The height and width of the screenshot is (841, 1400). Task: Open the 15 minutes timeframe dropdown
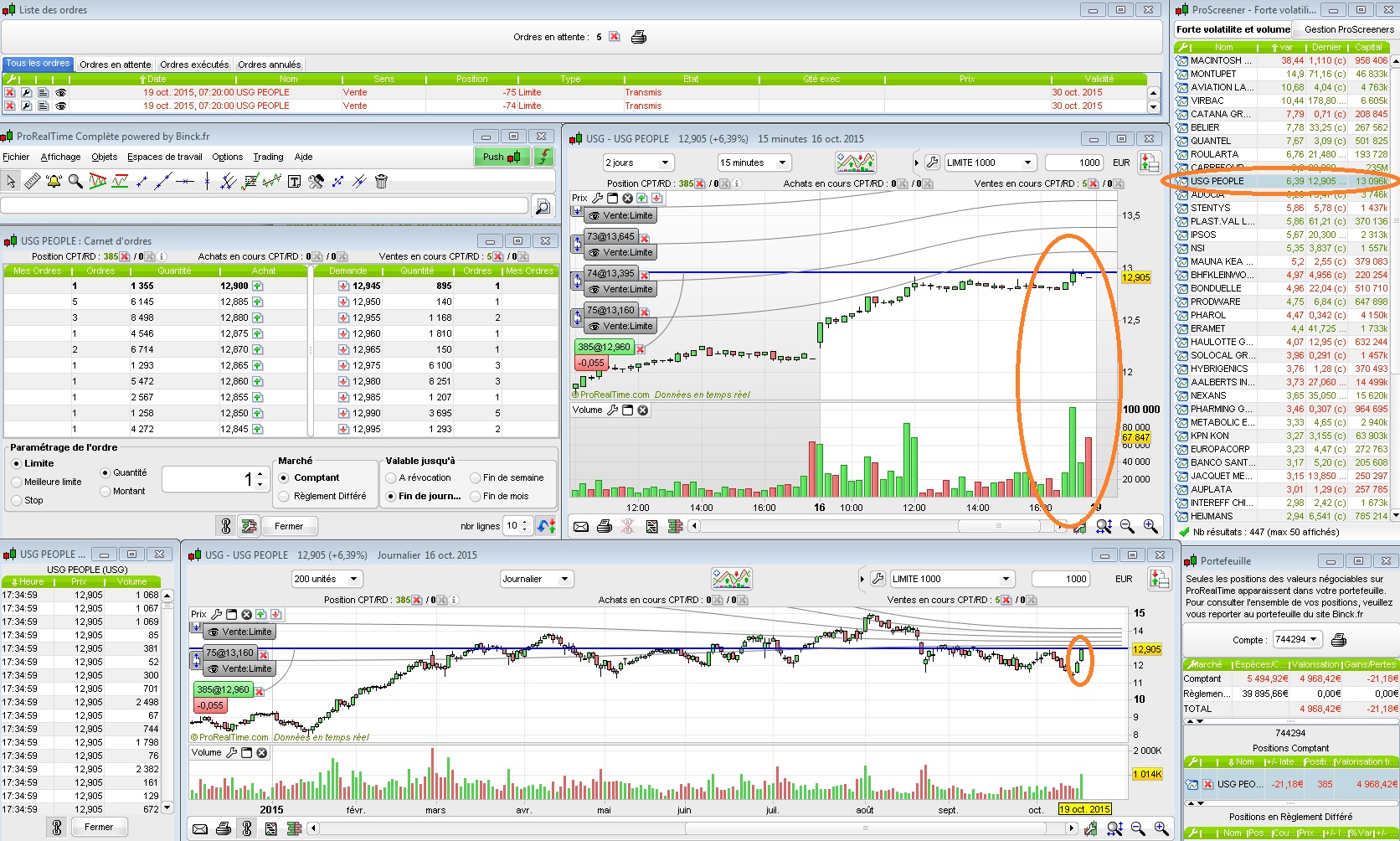click(754, 163)
